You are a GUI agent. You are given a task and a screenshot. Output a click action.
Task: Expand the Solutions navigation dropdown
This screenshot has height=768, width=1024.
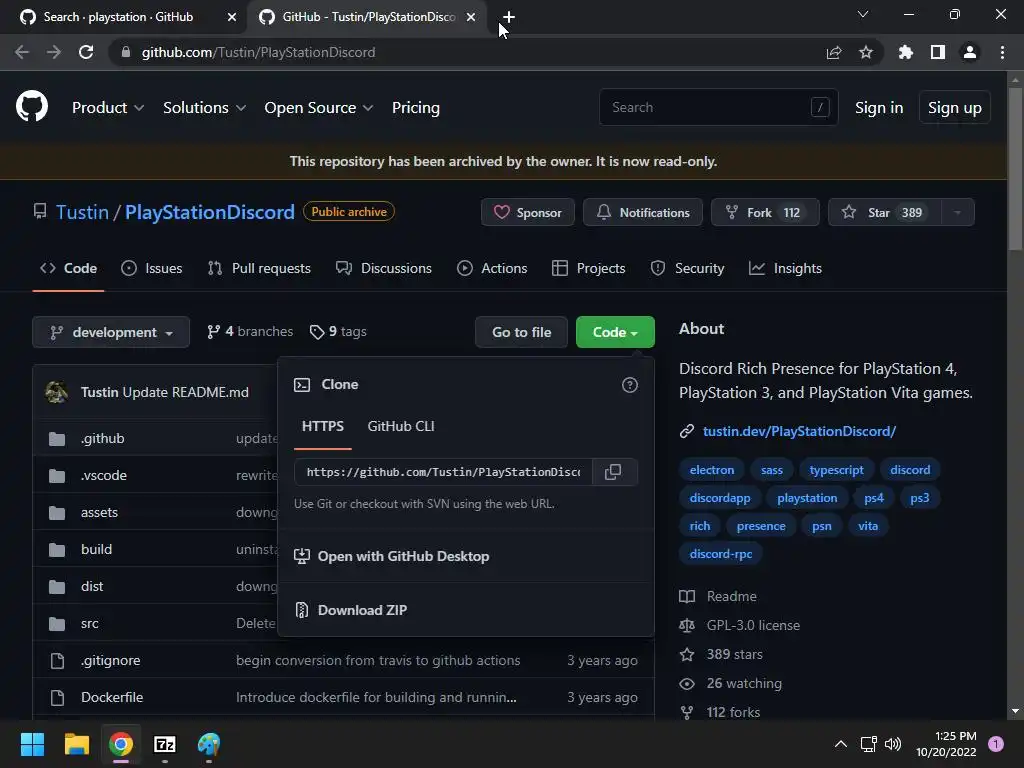204,108
